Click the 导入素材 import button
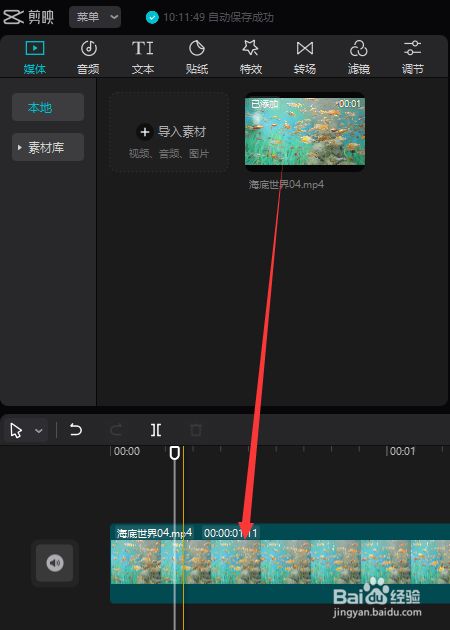 coord(169,133)
